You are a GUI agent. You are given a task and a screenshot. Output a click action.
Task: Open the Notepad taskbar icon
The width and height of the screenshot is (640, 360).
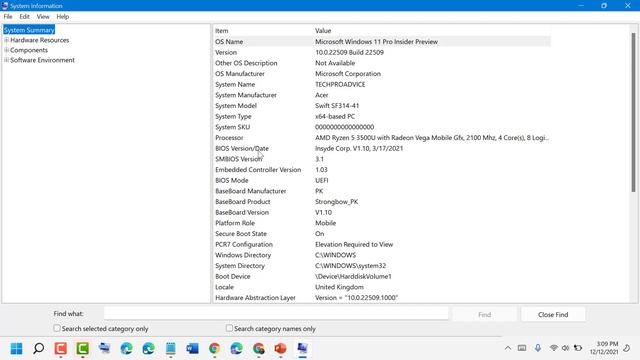171,349
